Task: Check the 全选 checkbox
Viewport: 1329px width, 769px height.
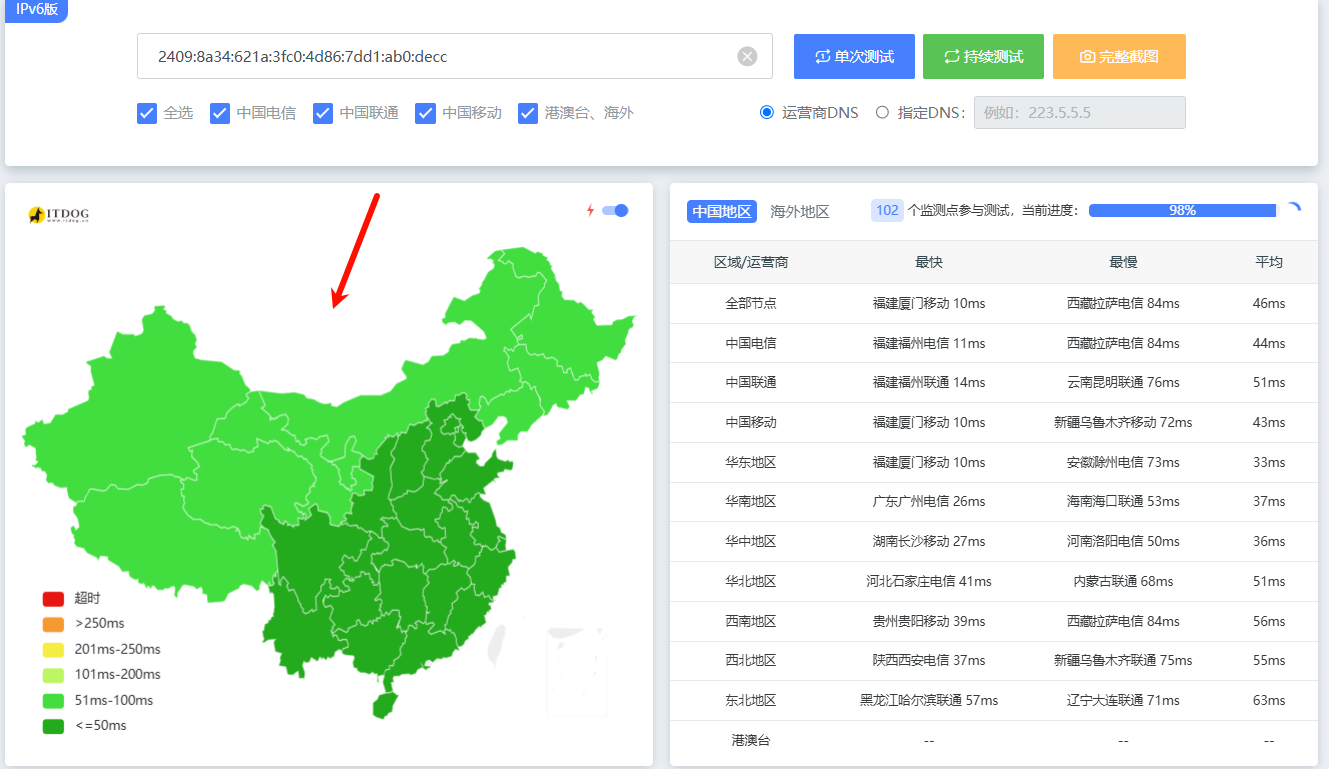Action: pyautogui.click(x=147, y=113)
